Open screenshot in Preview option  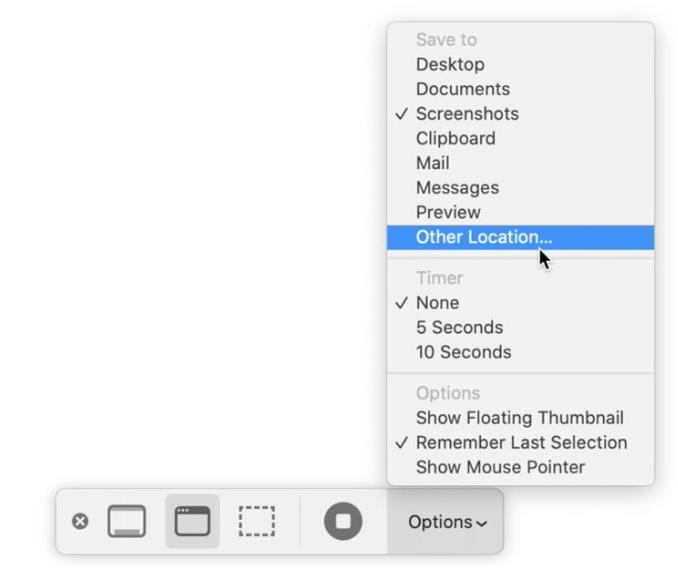pyautogui.click(x=521, y=212)
